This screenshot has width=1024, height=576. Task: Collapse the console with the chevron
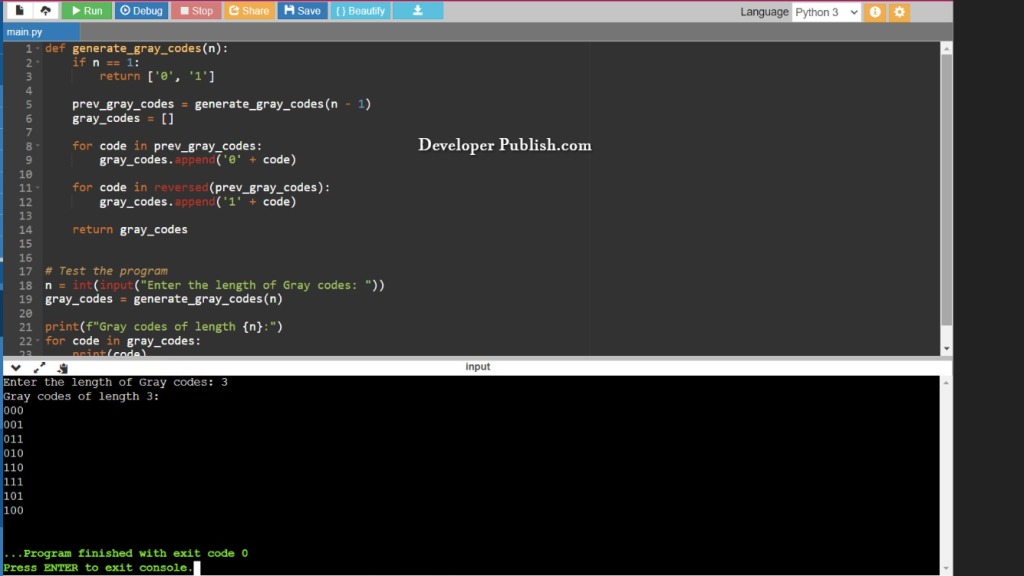click(15, 367)
